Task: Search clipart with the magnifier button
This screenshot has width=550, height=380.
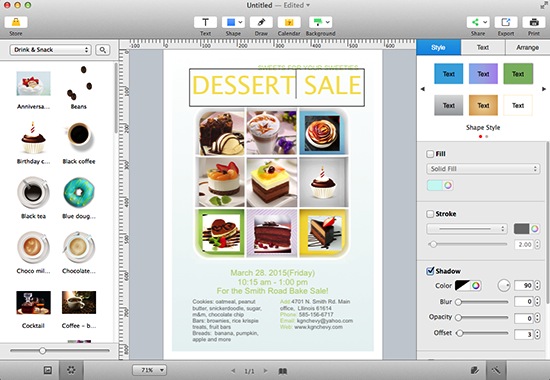Action: point(102,50)
